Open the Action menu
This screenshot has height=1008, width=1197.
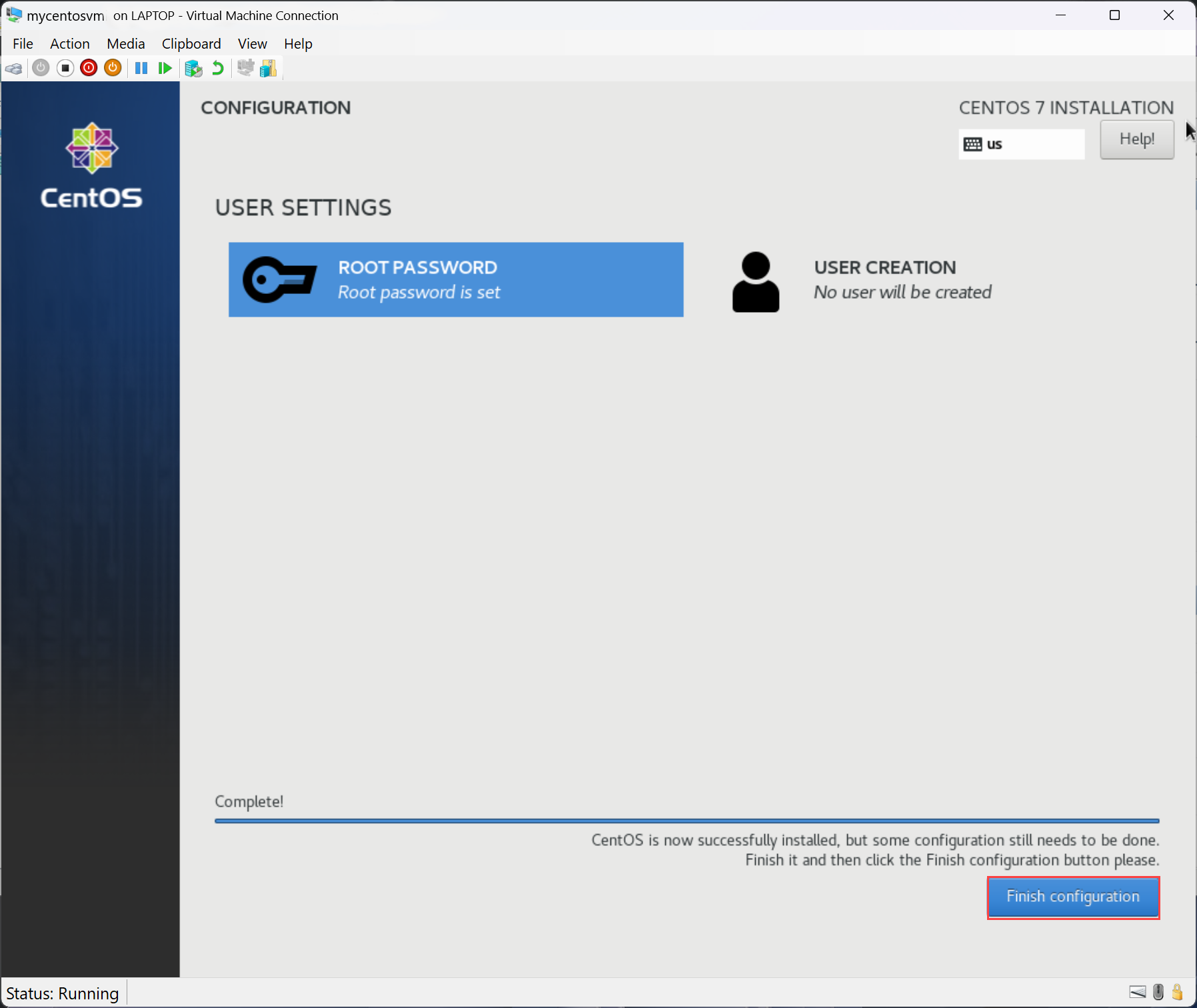point(69,43)
